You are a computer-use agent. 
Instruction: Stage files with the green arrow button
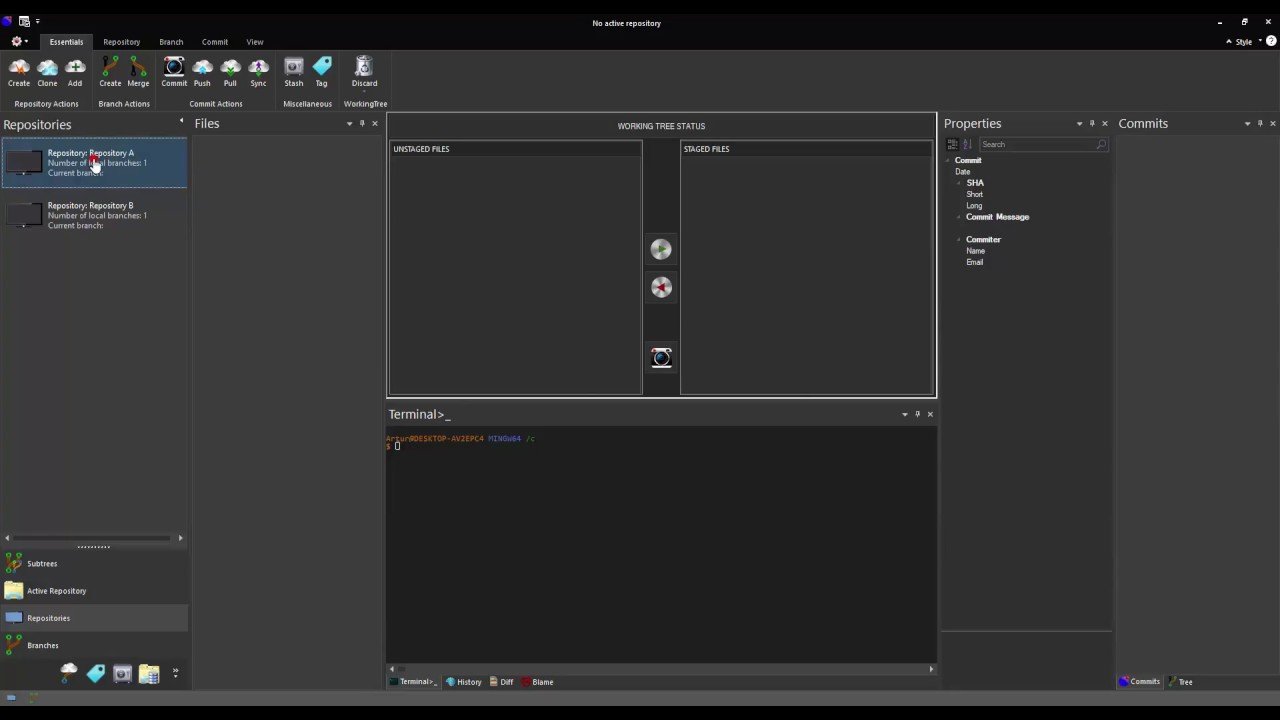pyautogui.click(x=661, y=249)
